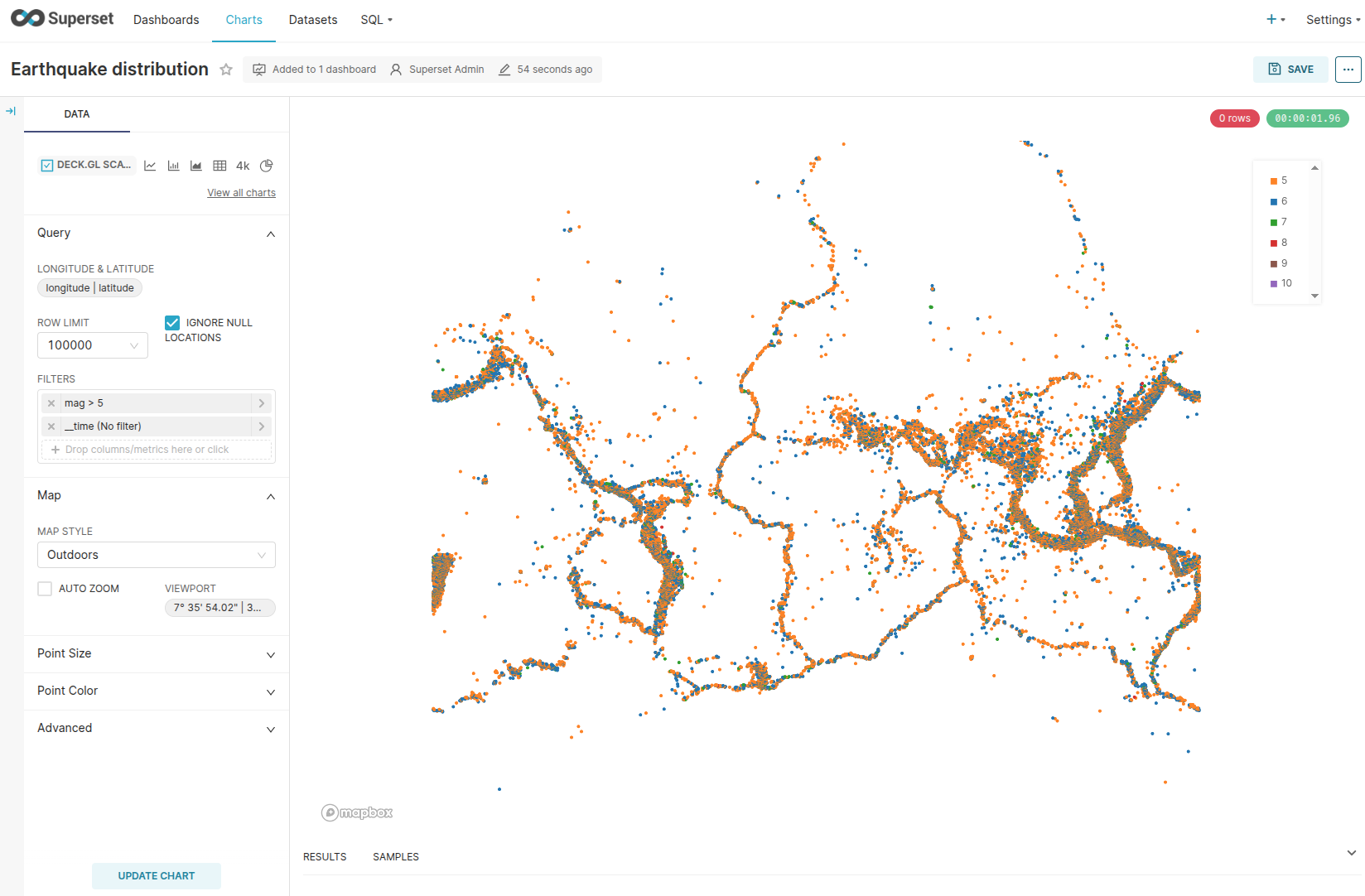
Task: Switch to the Samples tab
Action: [x=395, y=857]
